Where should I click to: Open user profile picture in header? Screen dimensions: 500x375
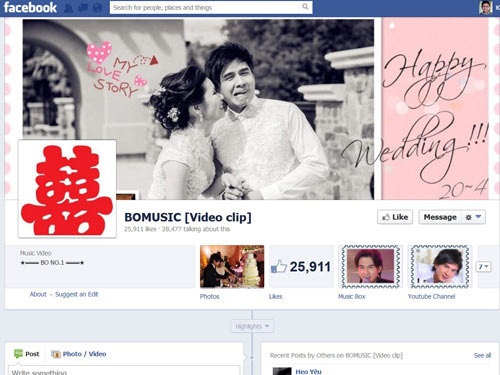pyautogui.click(x=485, y=7)
